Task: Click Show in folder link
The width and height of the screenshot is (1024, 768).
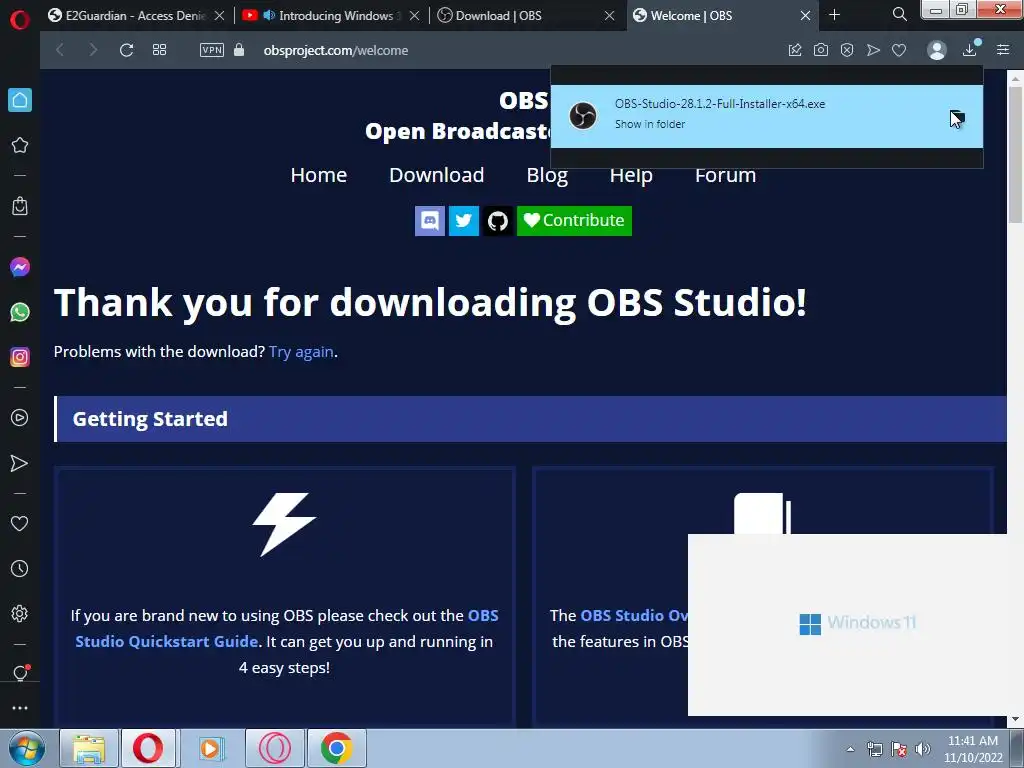Action: pyautogui.click(x=650, y=124)
